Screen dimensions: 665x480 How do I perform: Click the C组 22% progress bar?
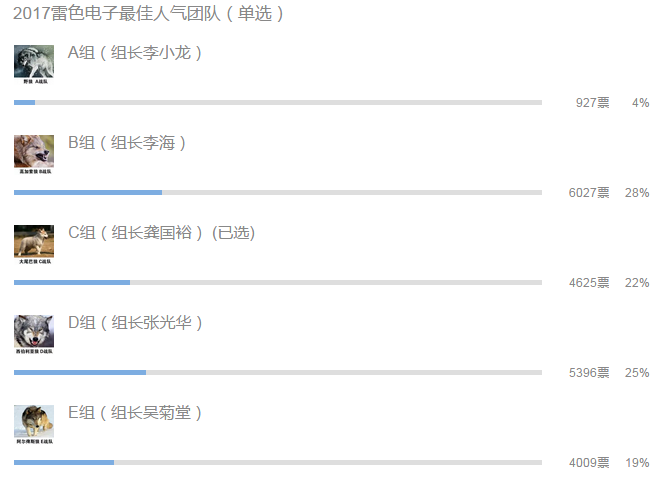click(x=278, y=282)
